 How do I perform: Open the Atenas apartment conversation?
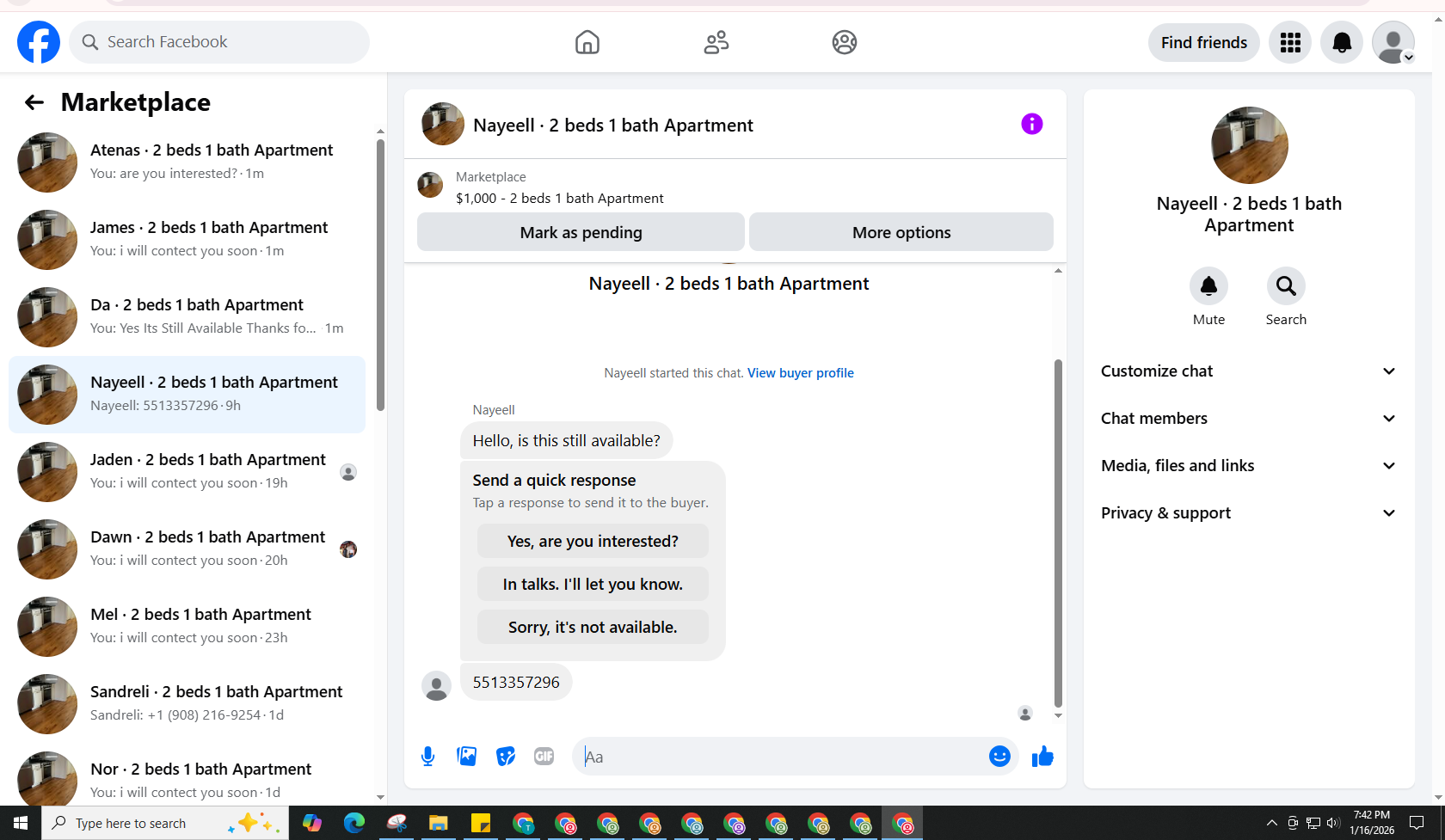[x=188, y=162]
